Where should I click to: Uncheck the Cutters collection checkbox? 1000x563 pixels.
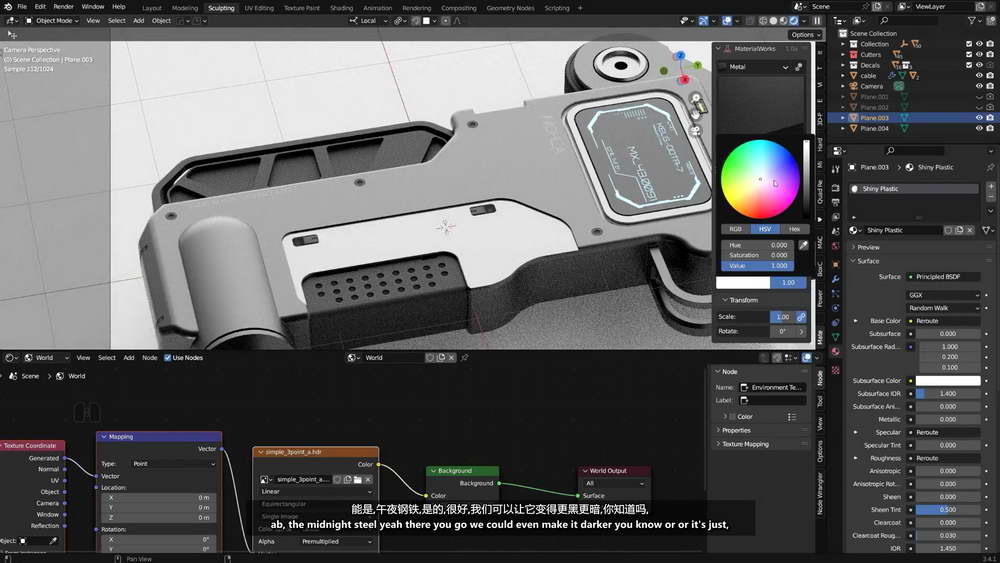(x=969, y=54)
